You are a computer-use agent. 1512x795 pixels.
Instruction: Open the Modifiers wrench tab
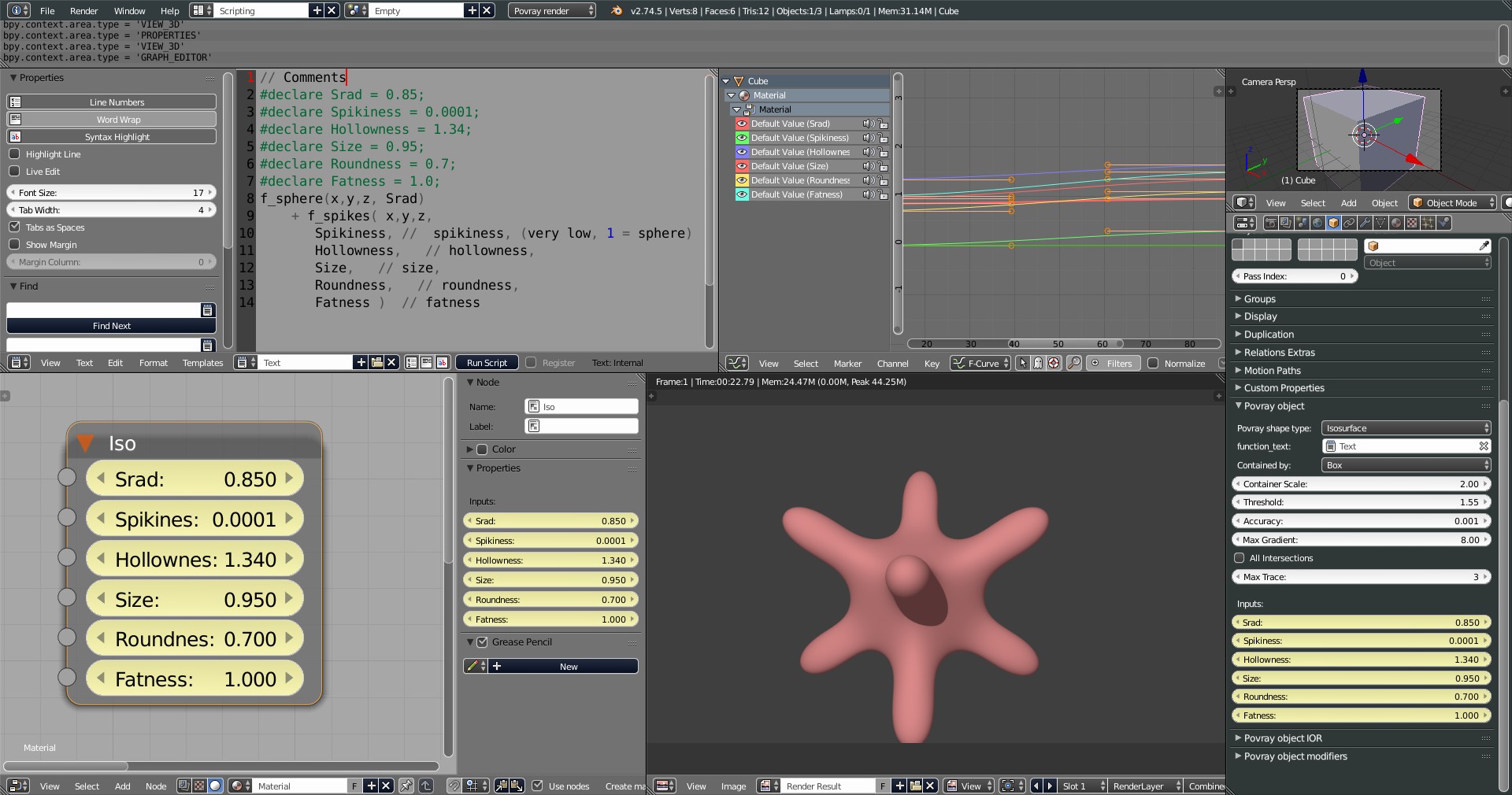point(1365,224)
